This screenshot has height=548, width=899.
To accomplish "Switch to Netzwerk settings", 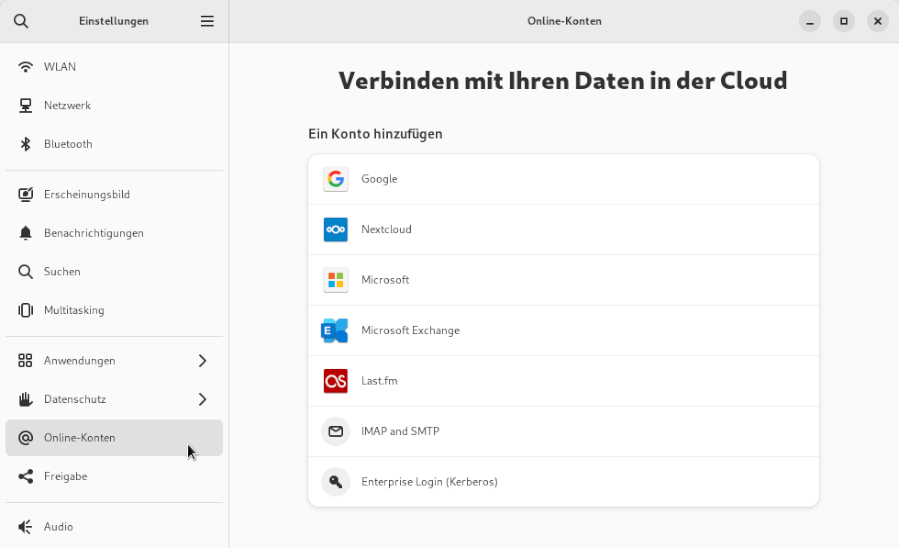I will pos(114,105).
